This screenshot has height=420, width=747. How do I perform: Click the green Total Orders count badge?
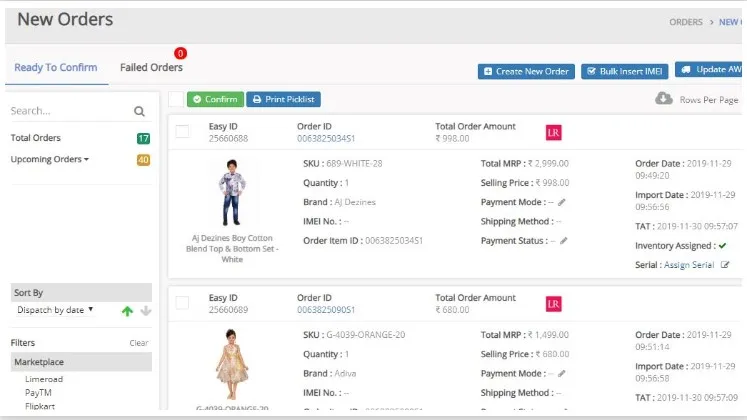143,138
